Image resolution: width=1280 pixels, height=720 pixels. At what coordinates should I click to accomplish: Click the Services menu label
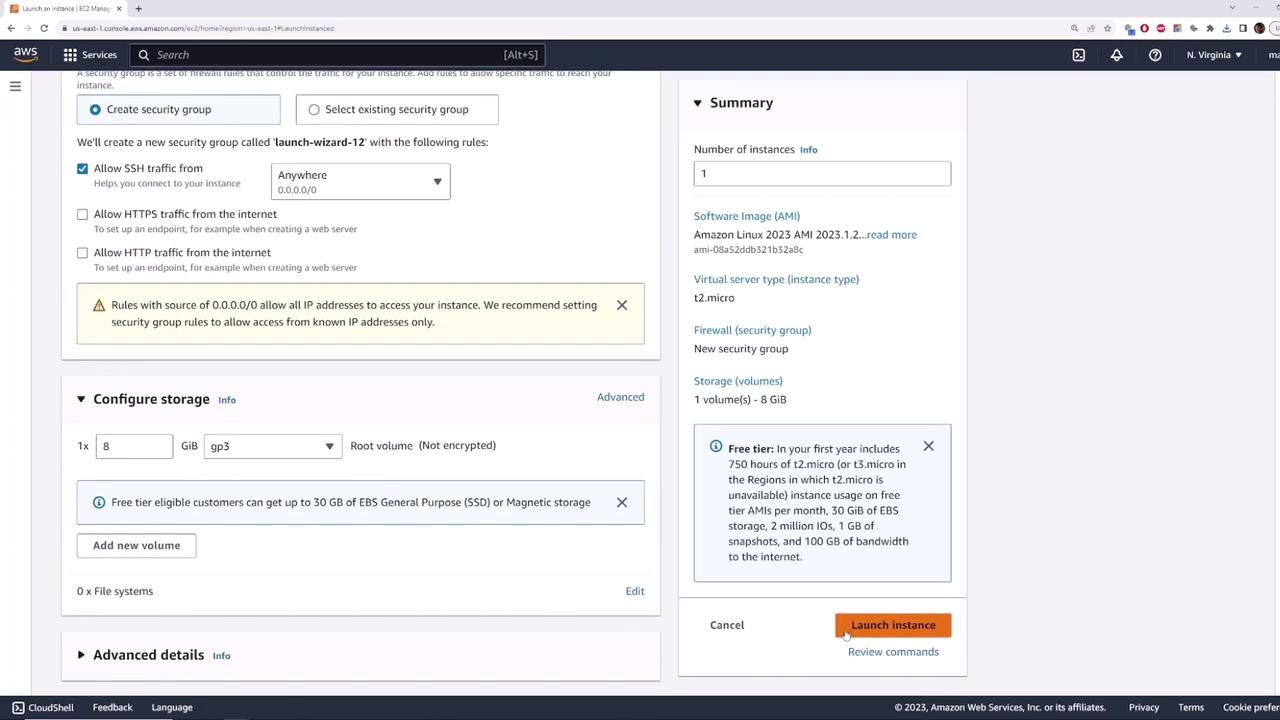pyautogui.click(x=99, y=55)
